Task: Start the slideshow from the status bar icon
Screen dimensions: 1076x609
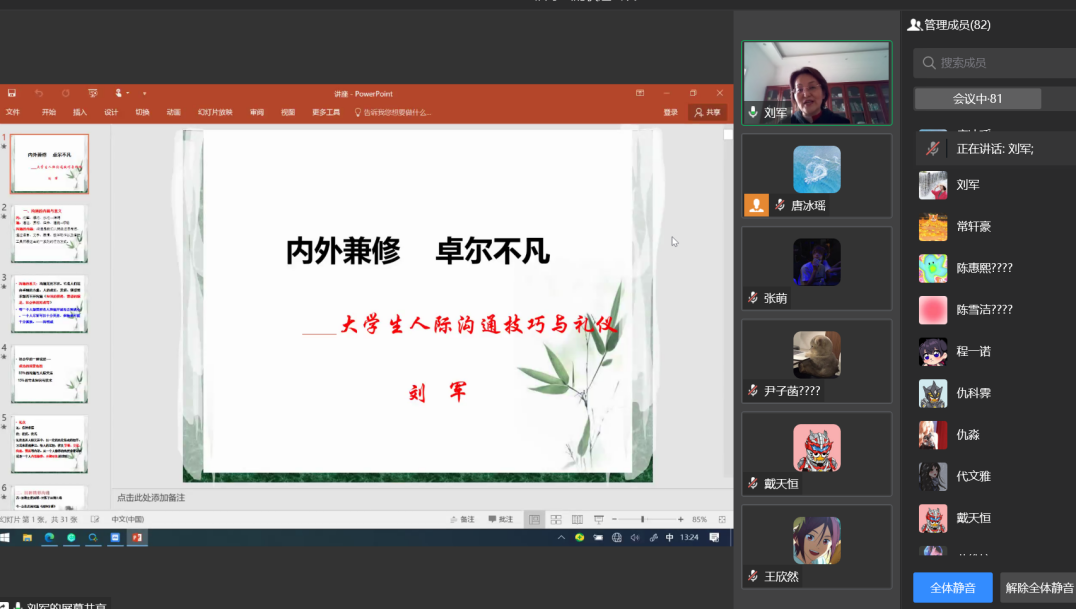Action: pos(599,519)
